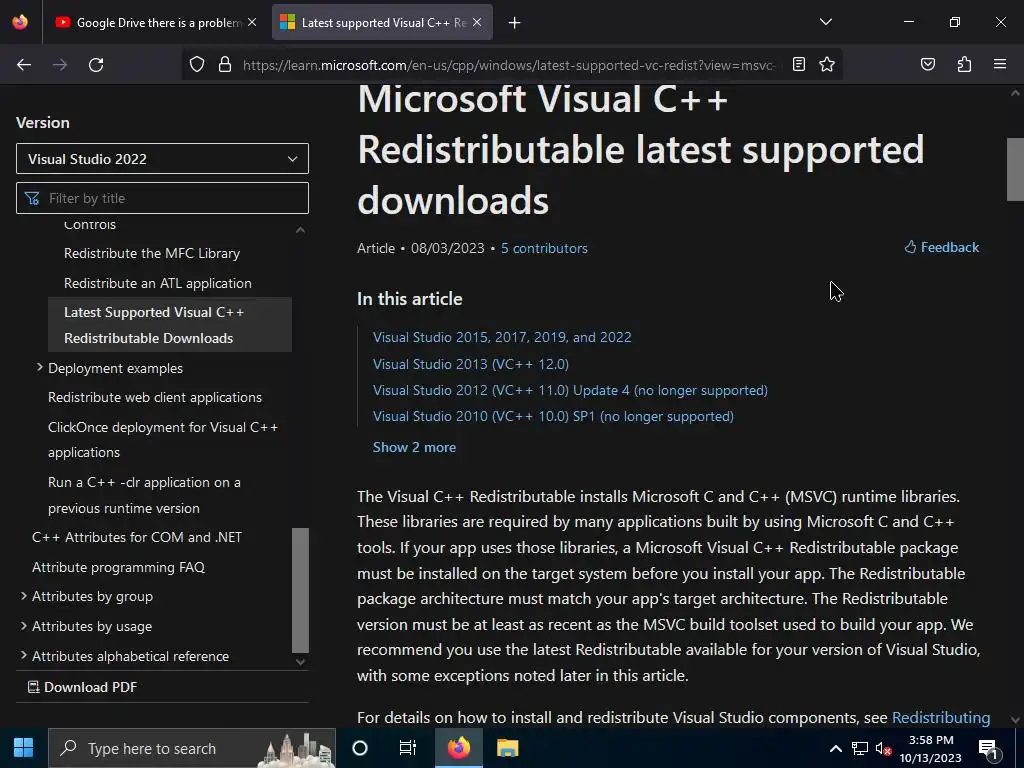Image resolution: width=1024 pixels, height=768 pixels.
Task: Click the sidebar table of contents scrollbar thumb
Action: coord(300,590)
